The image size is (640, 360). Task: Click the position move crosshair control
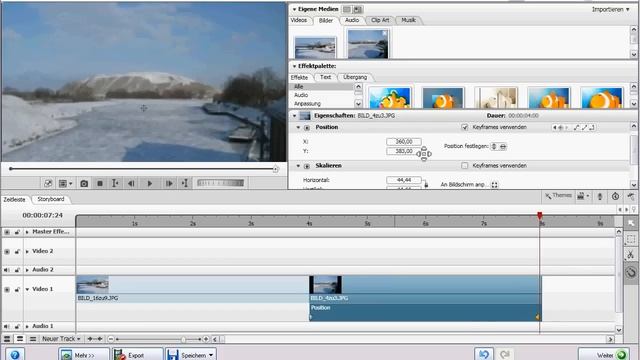click(x=424, y=154)
